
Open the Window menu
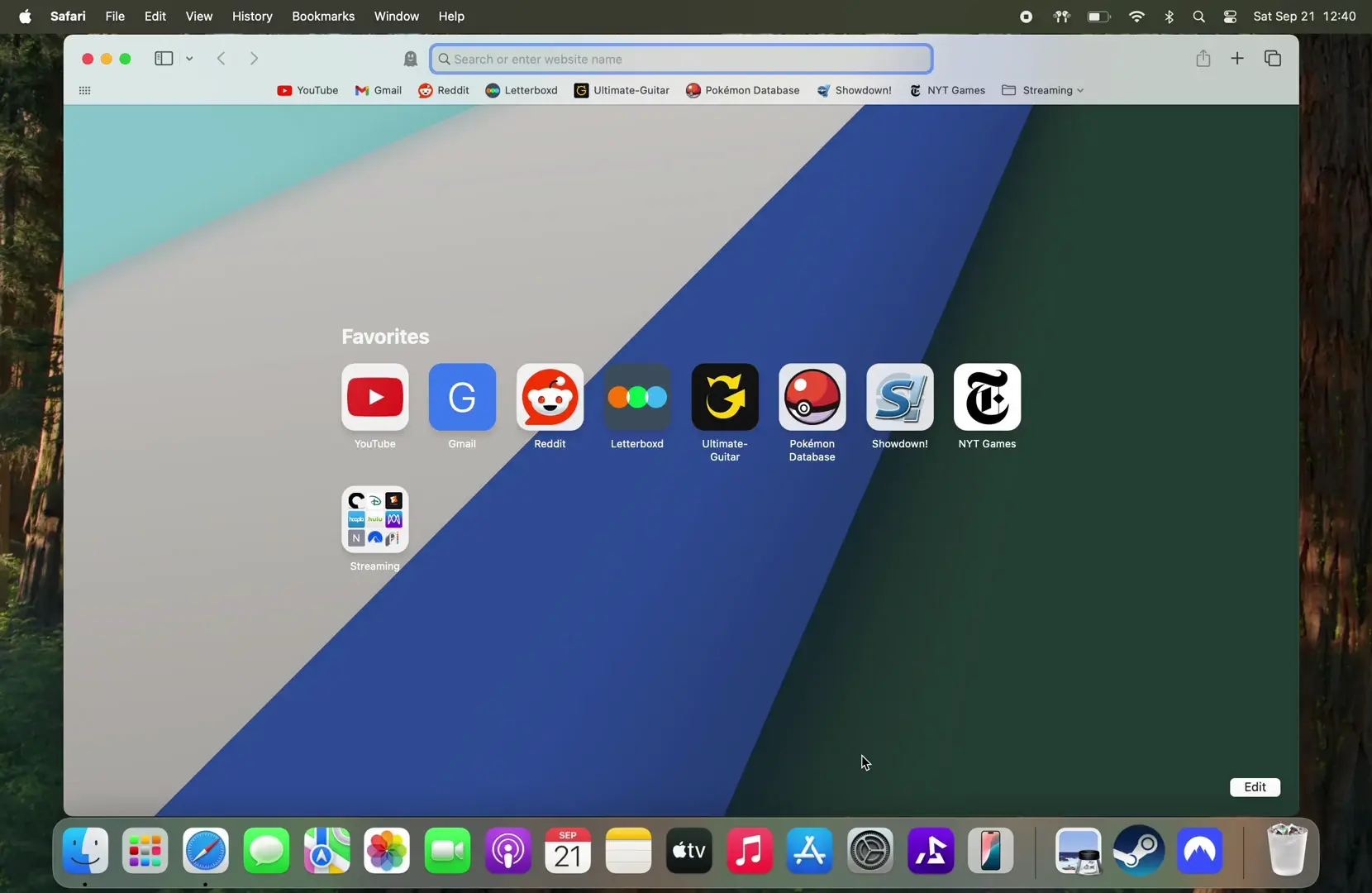click(x=397, y=17)
